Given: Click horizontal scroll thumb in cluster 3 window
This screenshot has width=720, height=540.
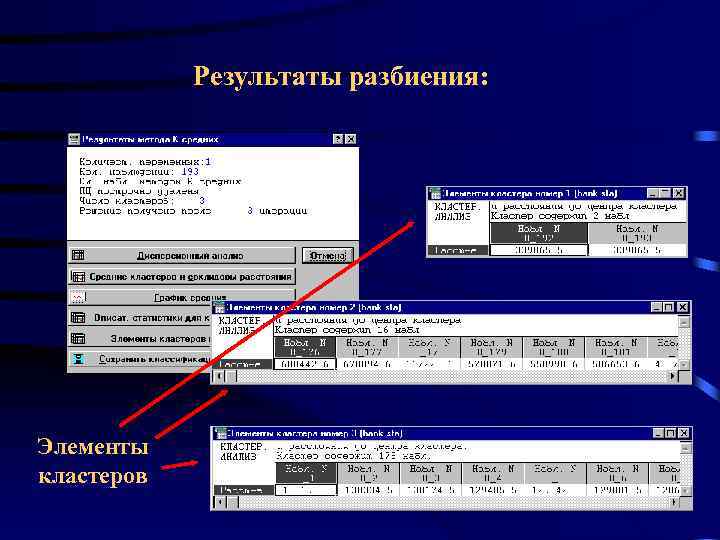Looking at the screenshot, I should point(232,502).
